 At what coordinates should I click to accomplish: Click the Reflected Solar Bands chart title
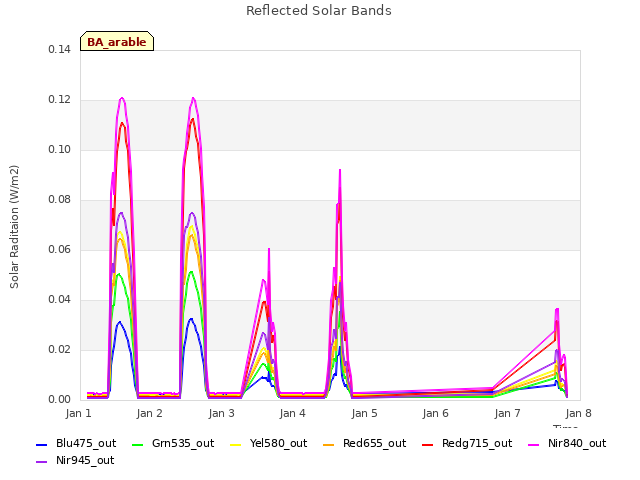319,11
